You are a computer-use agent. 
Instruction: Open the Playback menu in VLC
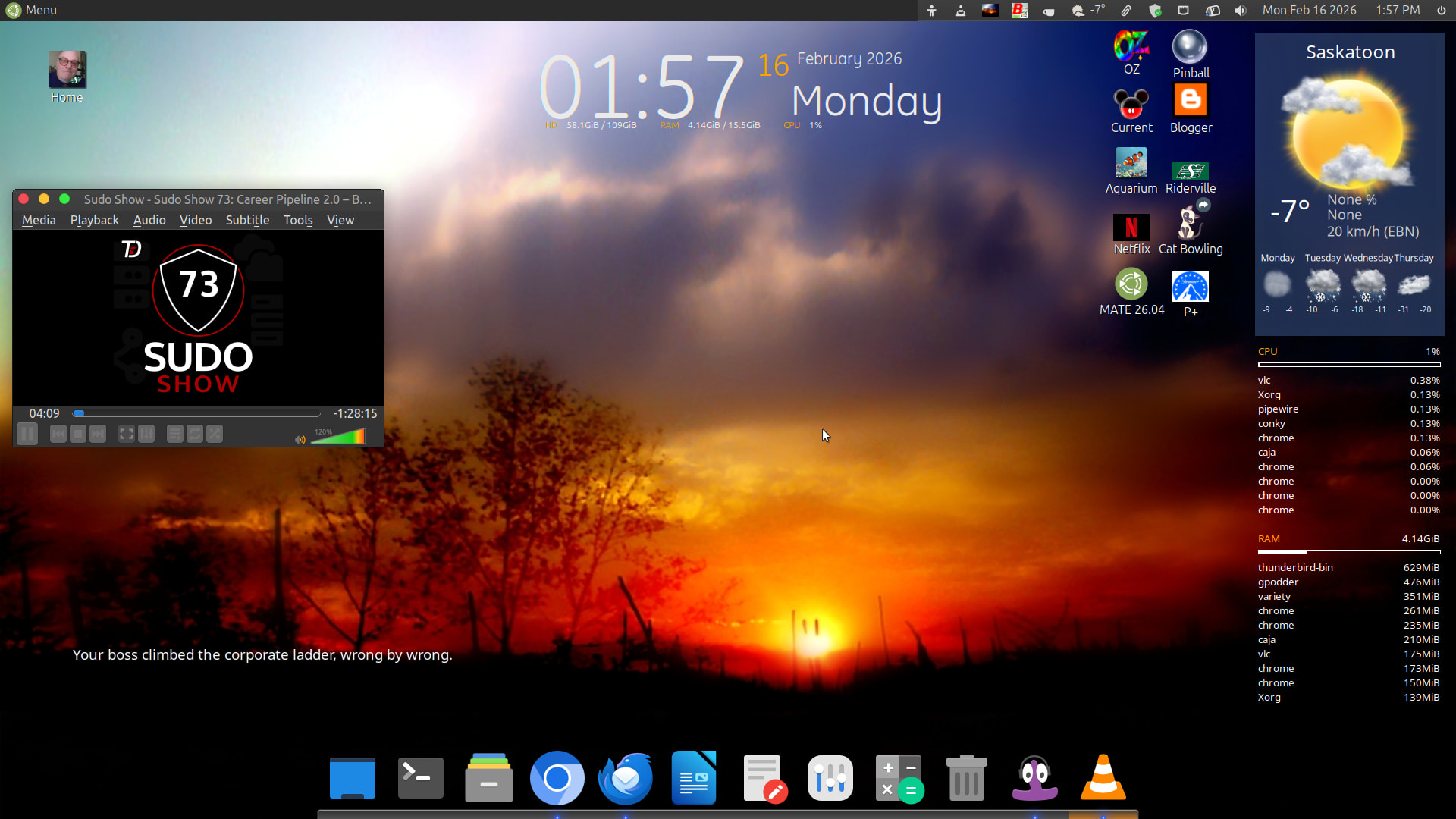[94, 220]
